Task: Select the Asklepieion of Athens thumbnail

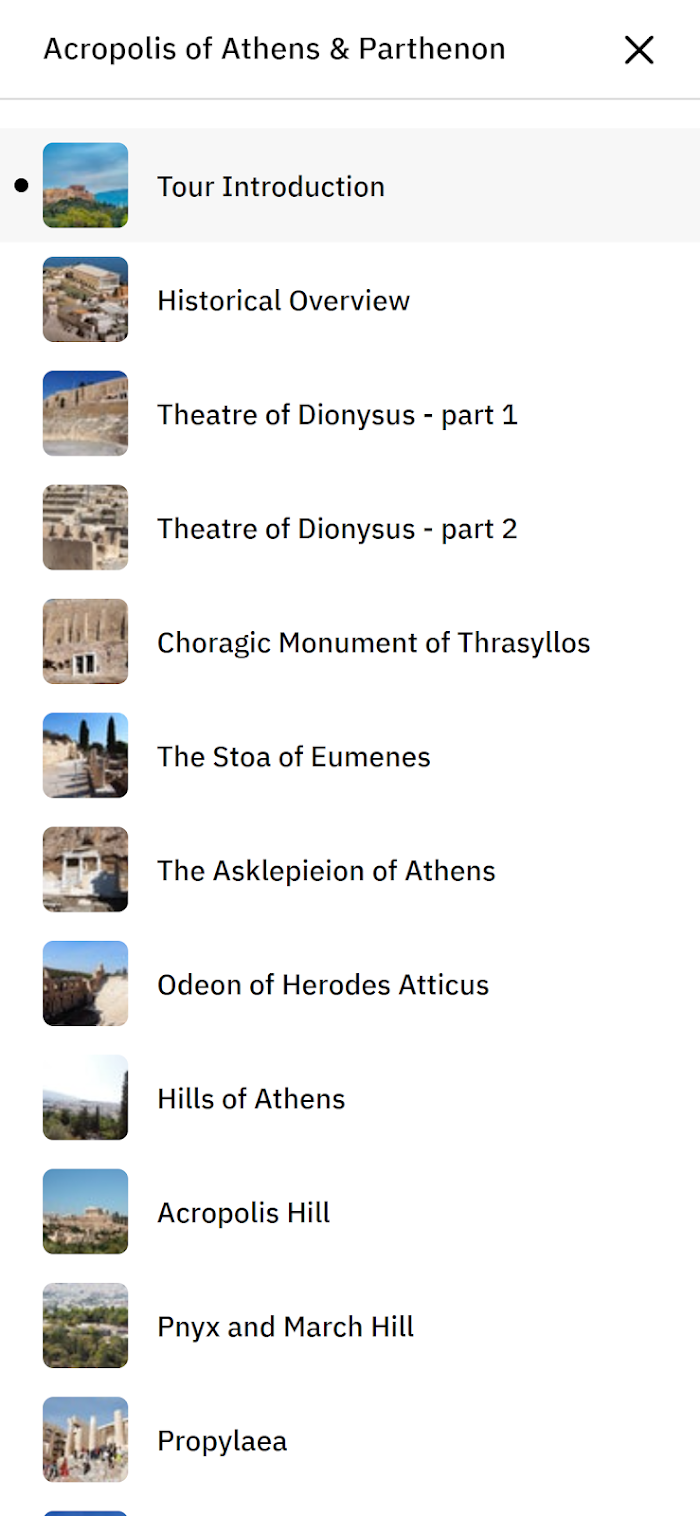Action: (85, 869)
